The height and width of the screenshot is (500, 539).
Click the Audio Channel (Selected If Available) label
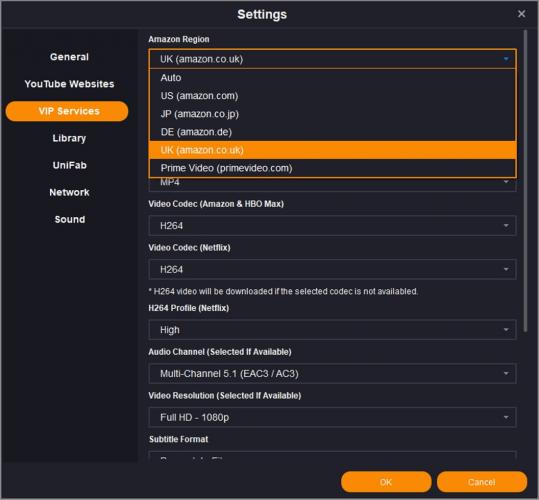[x=220, y=352]
